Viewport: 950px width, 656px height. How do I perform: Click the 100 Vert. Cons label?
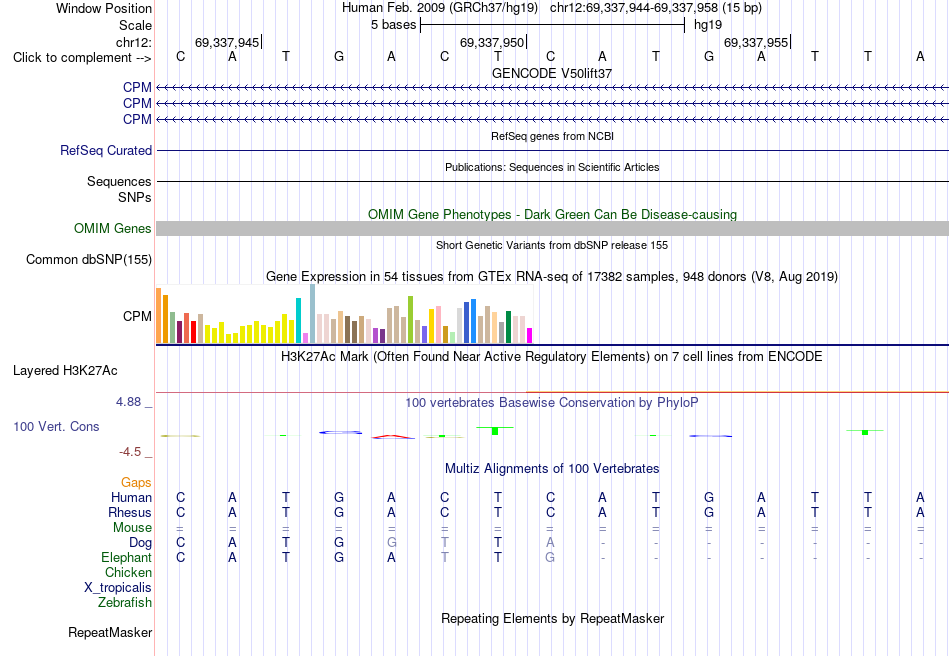(56, 426)
